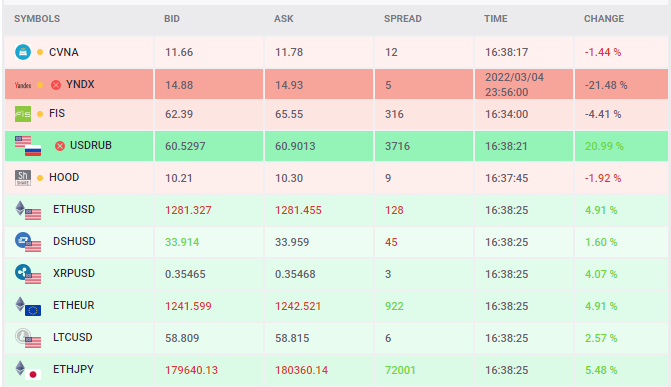Screen dimensions: 671x387
Task: Click the DSHUSD Dash coin icon
Action: click(28, 242)
